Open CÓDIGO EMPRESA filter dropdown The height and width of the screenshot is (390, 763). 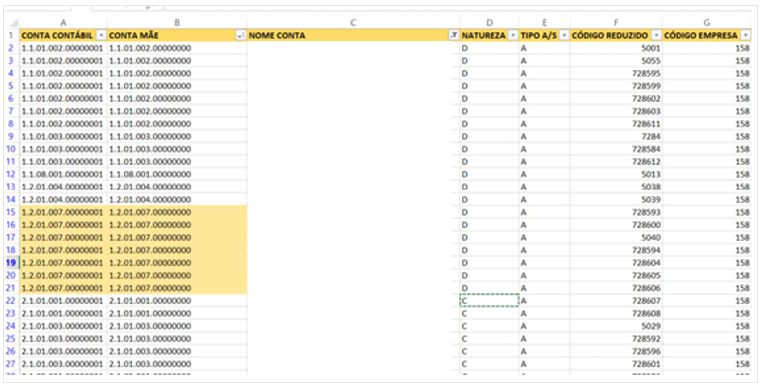click(745, 36)
